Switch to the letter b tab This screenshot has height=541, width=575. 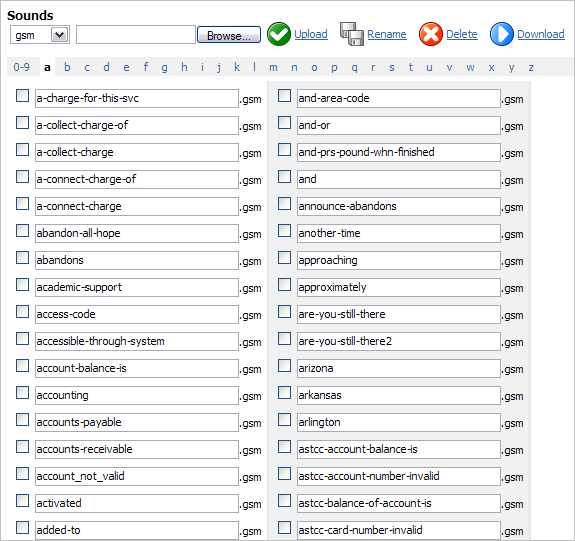click(x=67, y=67)
